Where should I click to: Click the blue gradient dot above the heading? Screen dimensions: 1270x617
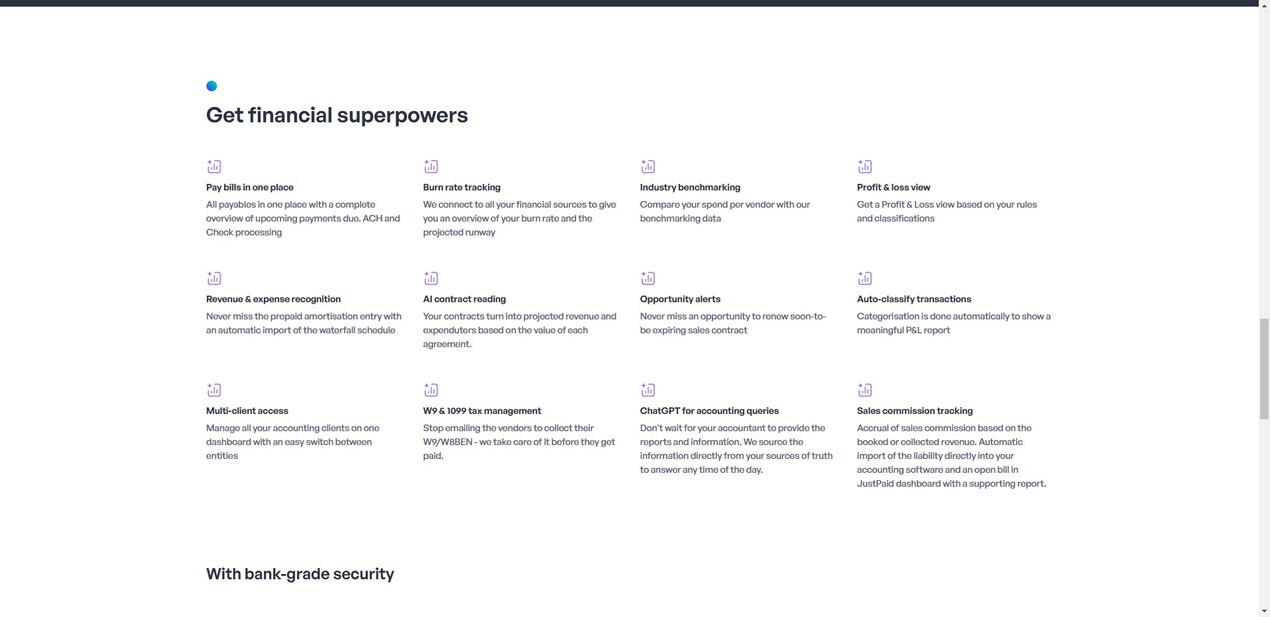click(x=212, y=86)
